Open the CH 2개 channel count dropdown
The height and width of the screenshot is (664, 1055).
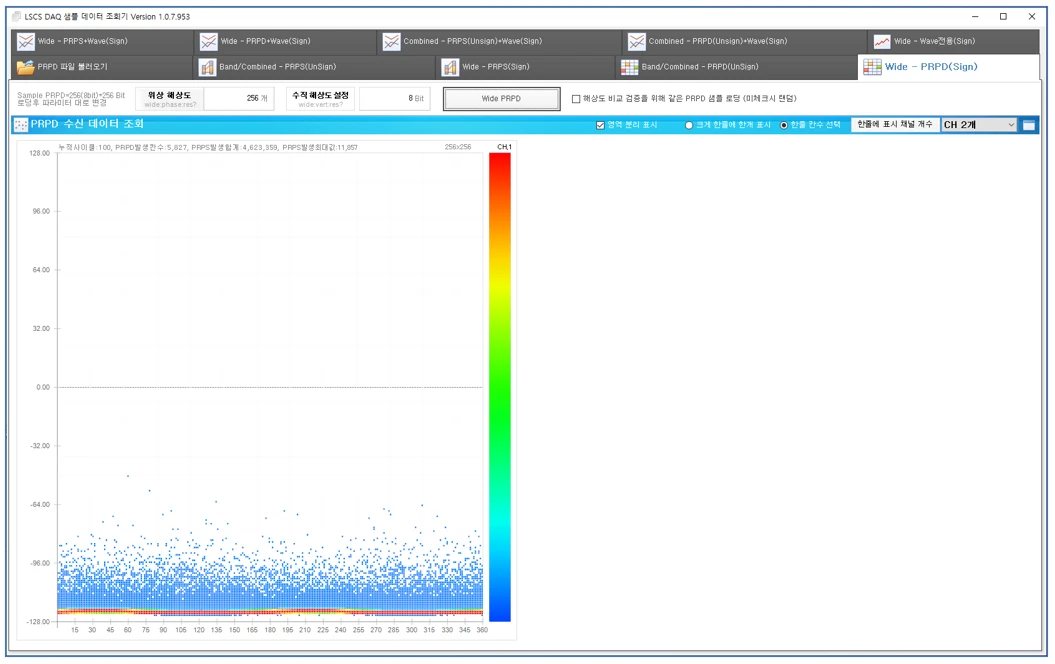pos(979,125)
